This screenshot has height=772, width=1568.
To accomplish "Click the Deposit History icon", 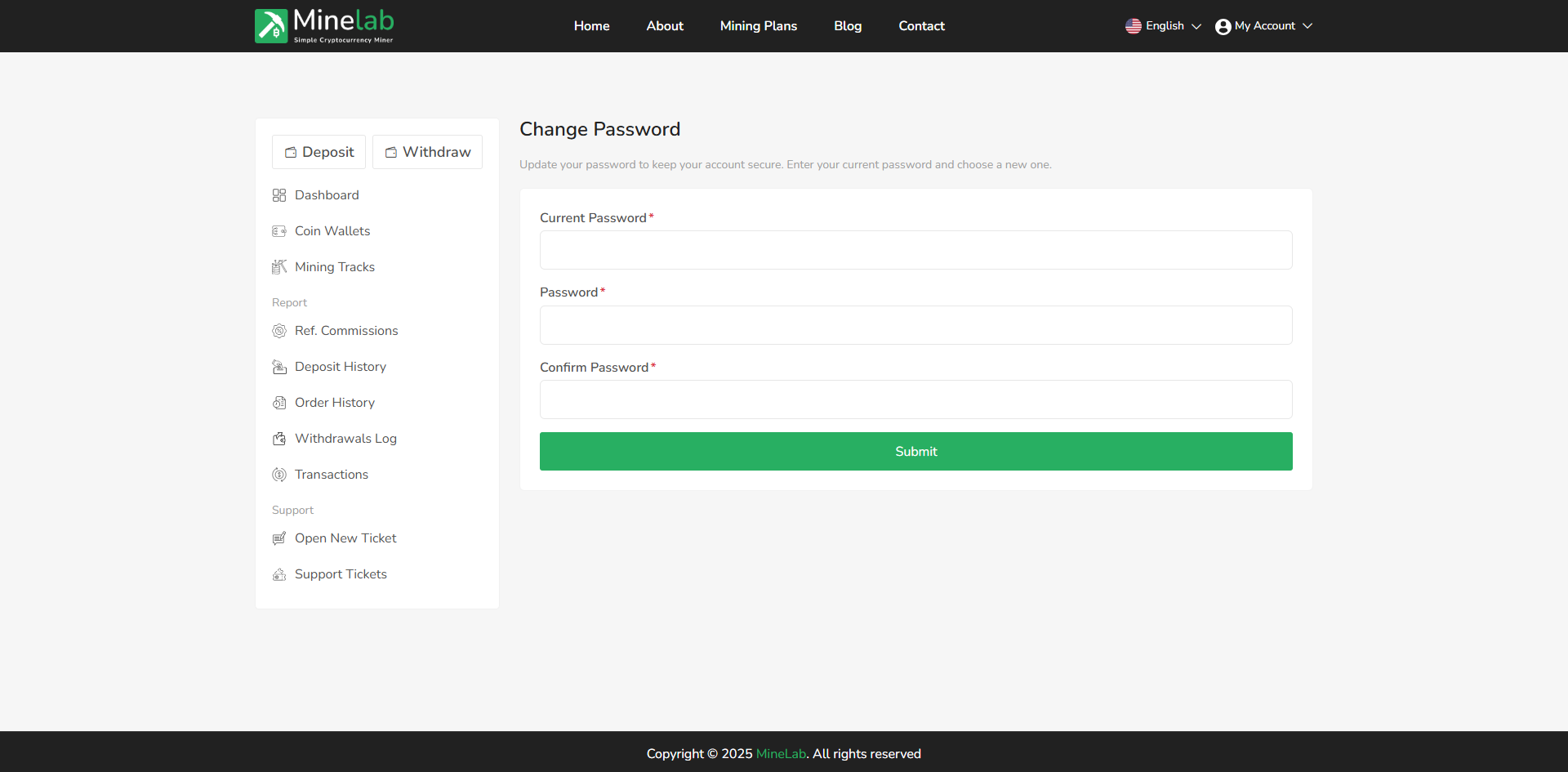I will coord(279,367).
